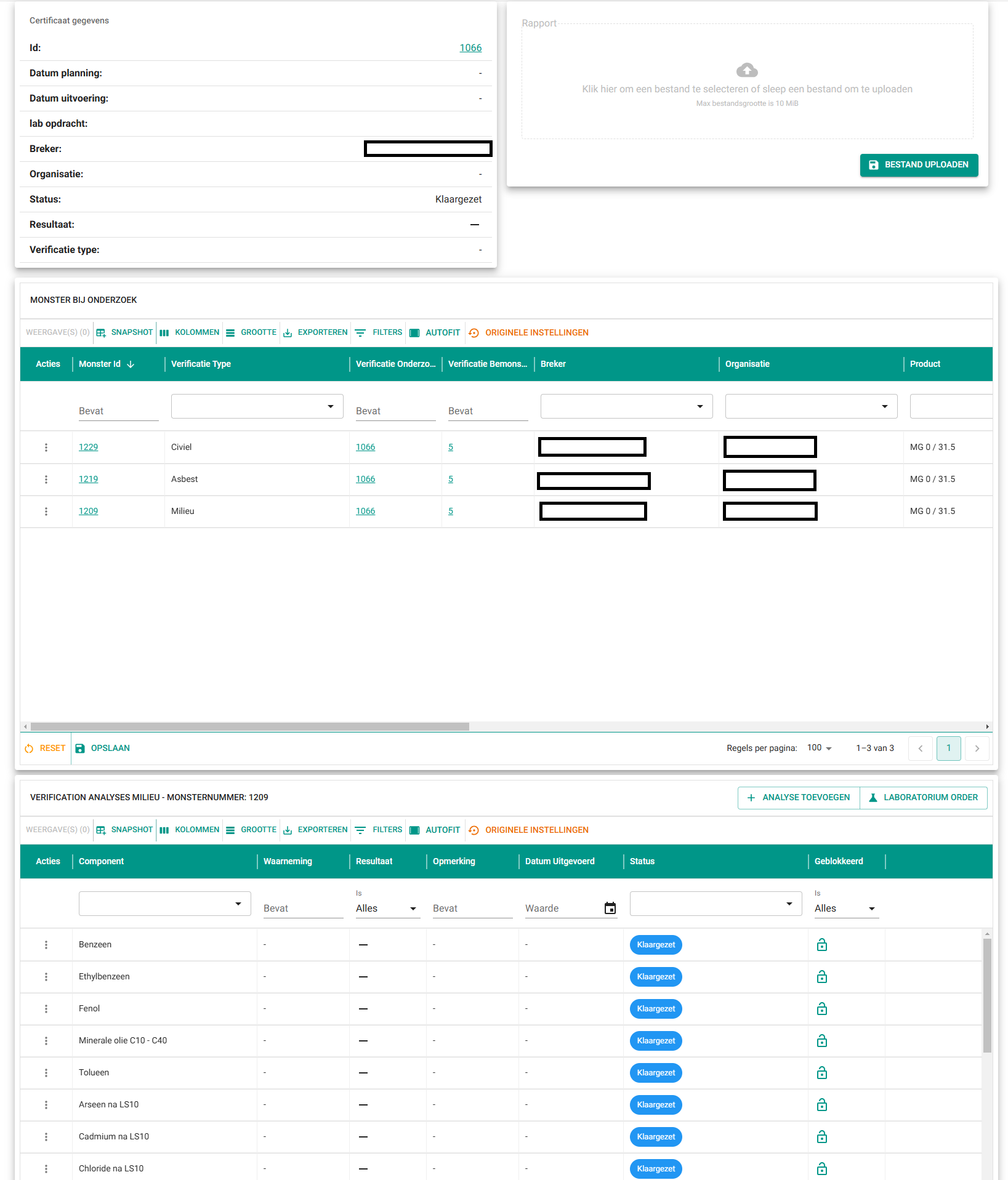Screen dimensions: 1008x1180
Task: Toggle the lock icon for Tolueen
Action: tap(822, 1073)
